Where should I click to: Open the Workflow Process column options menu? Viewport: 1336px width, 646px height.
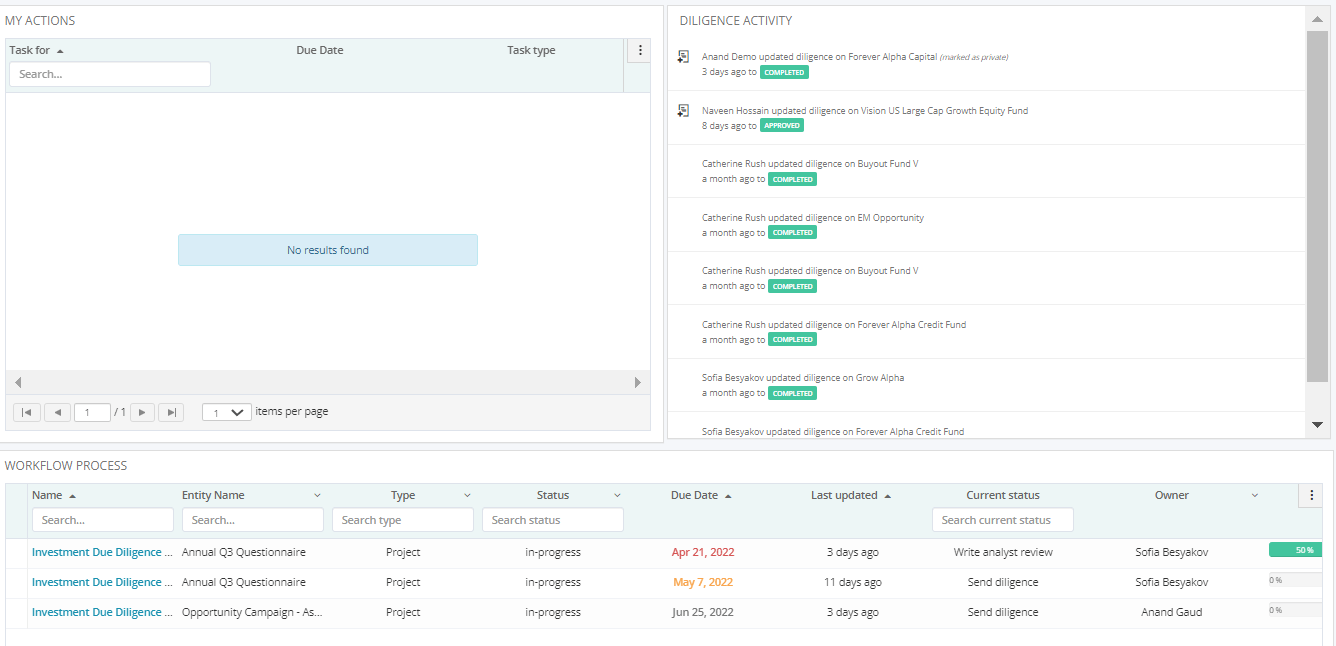(x=1311, y=494)
